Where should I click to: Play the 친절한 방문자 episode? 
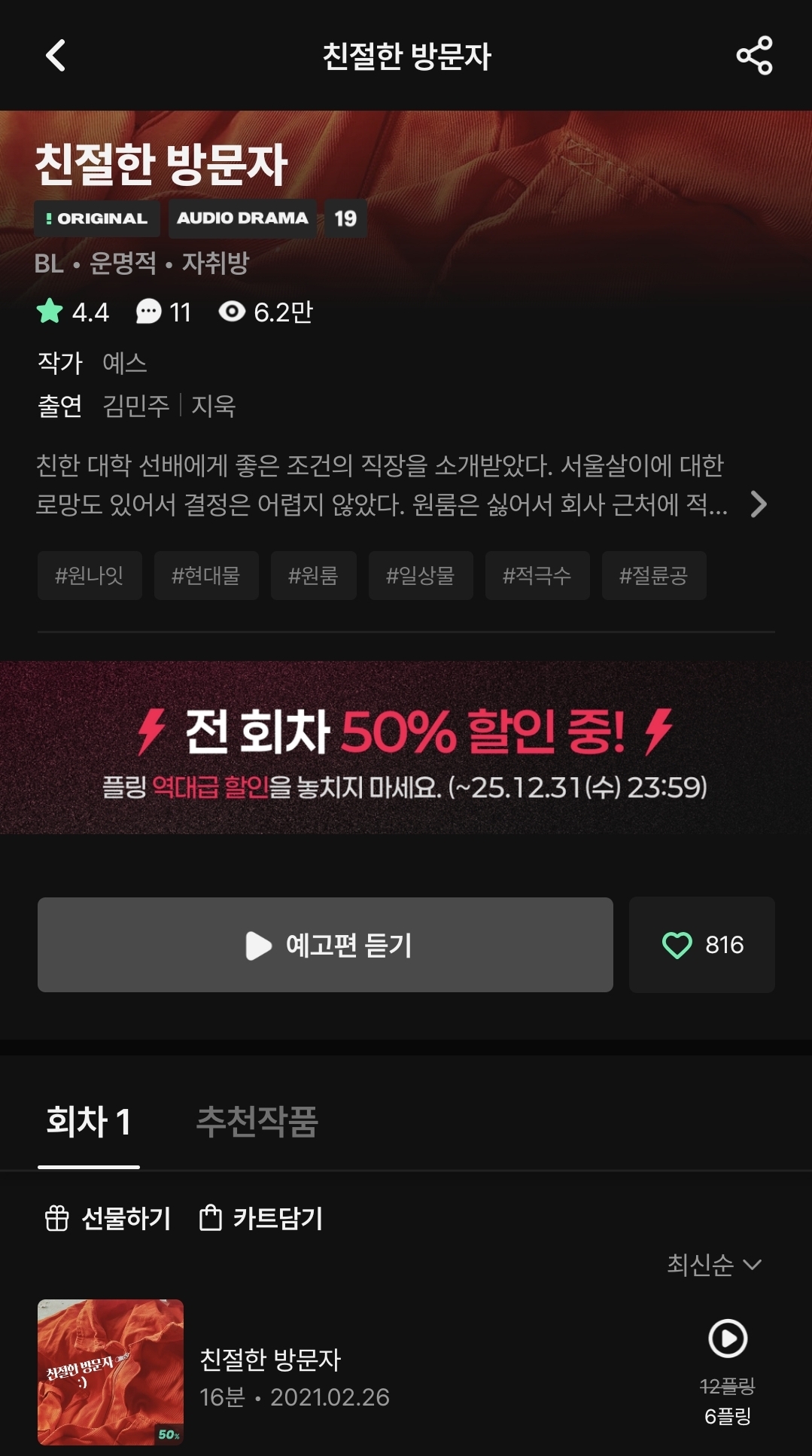pos(728,1339)
